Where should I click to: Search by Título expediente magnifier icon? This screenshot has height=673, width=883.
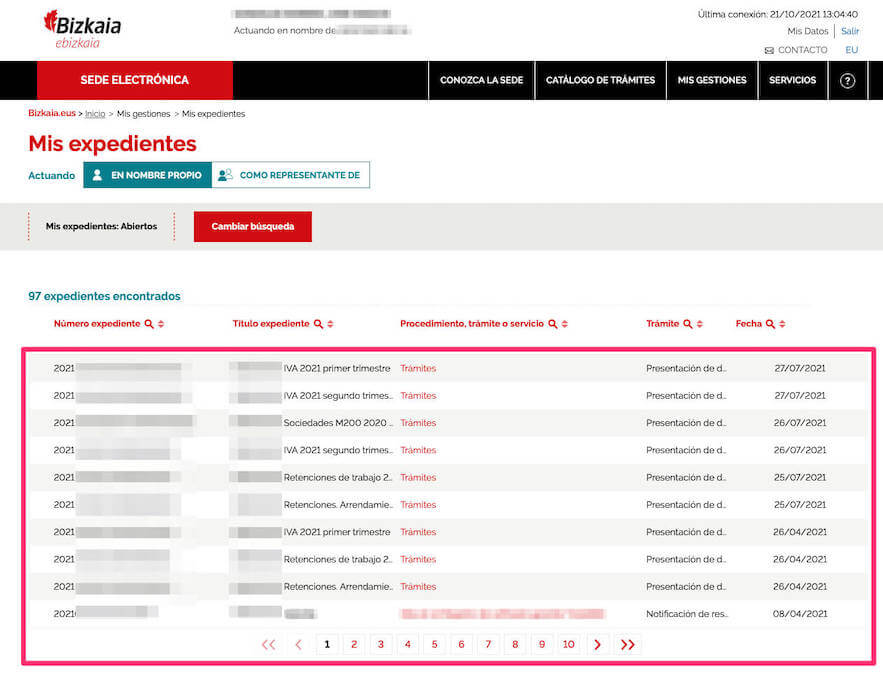(318, 324)
